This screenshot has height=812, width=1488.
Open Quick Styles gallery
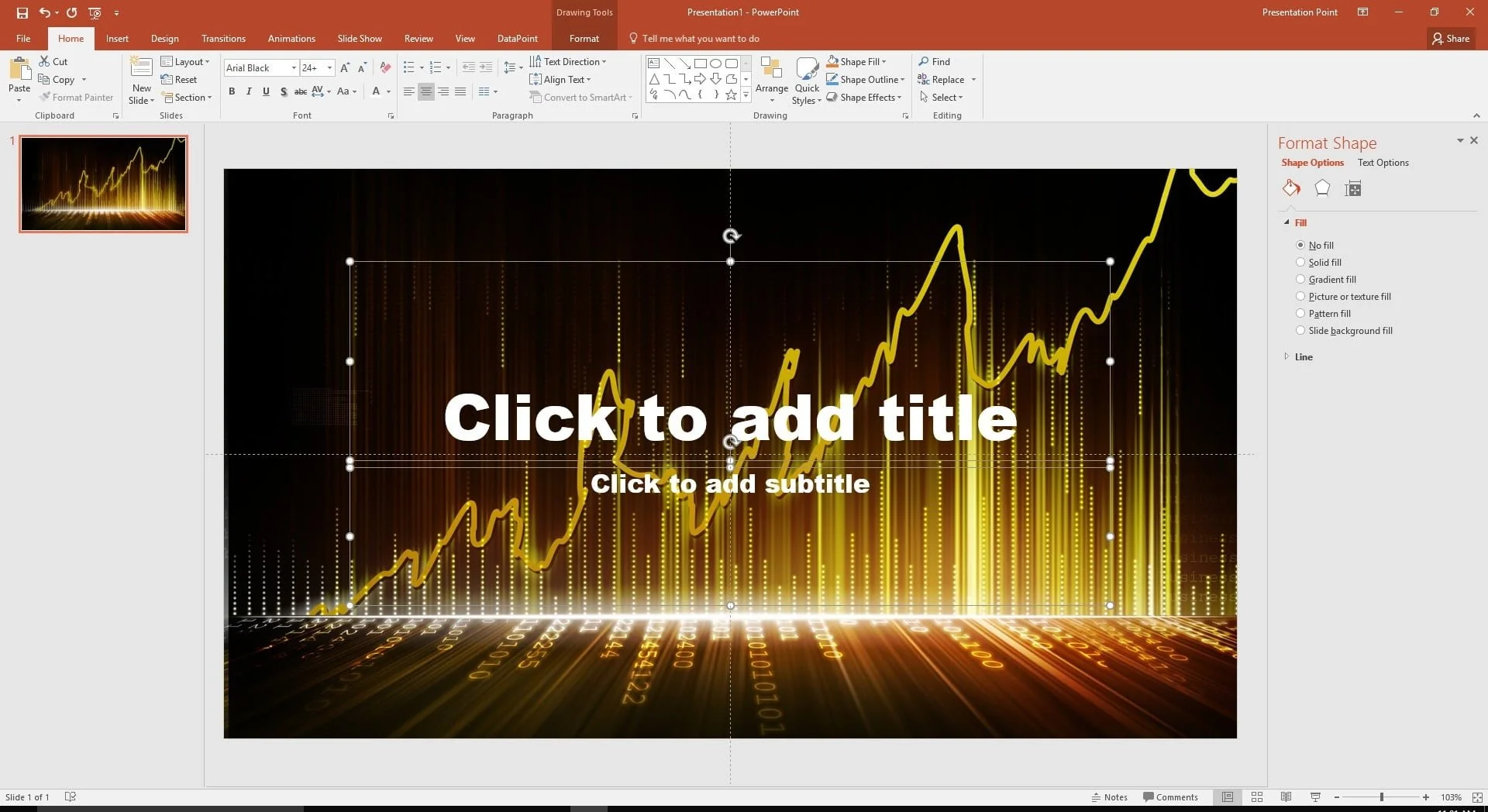806,81
